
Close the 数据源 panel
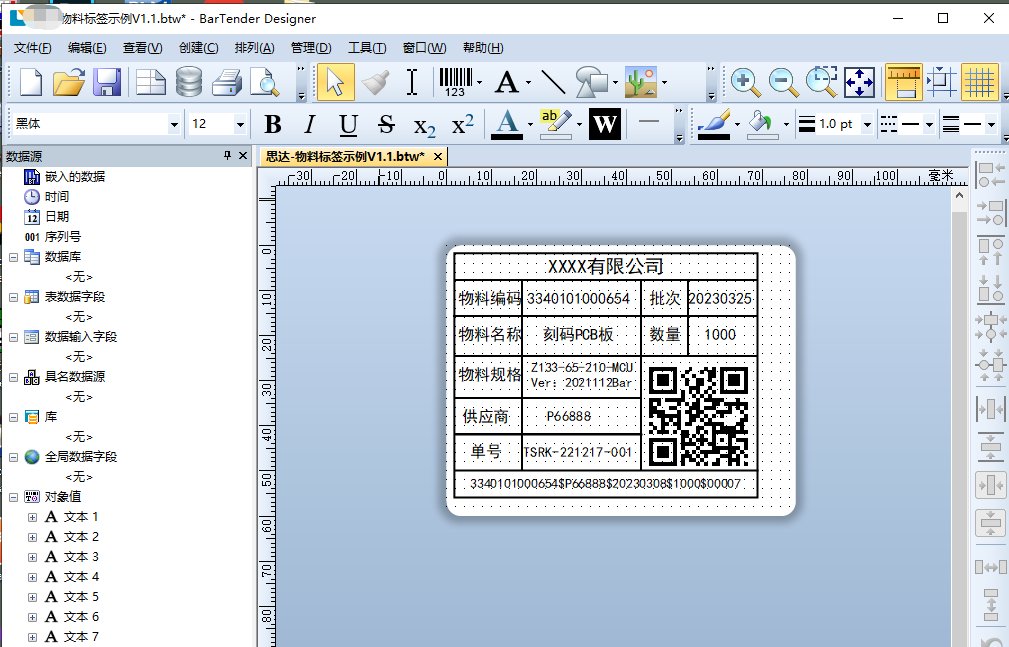[243, 155]
